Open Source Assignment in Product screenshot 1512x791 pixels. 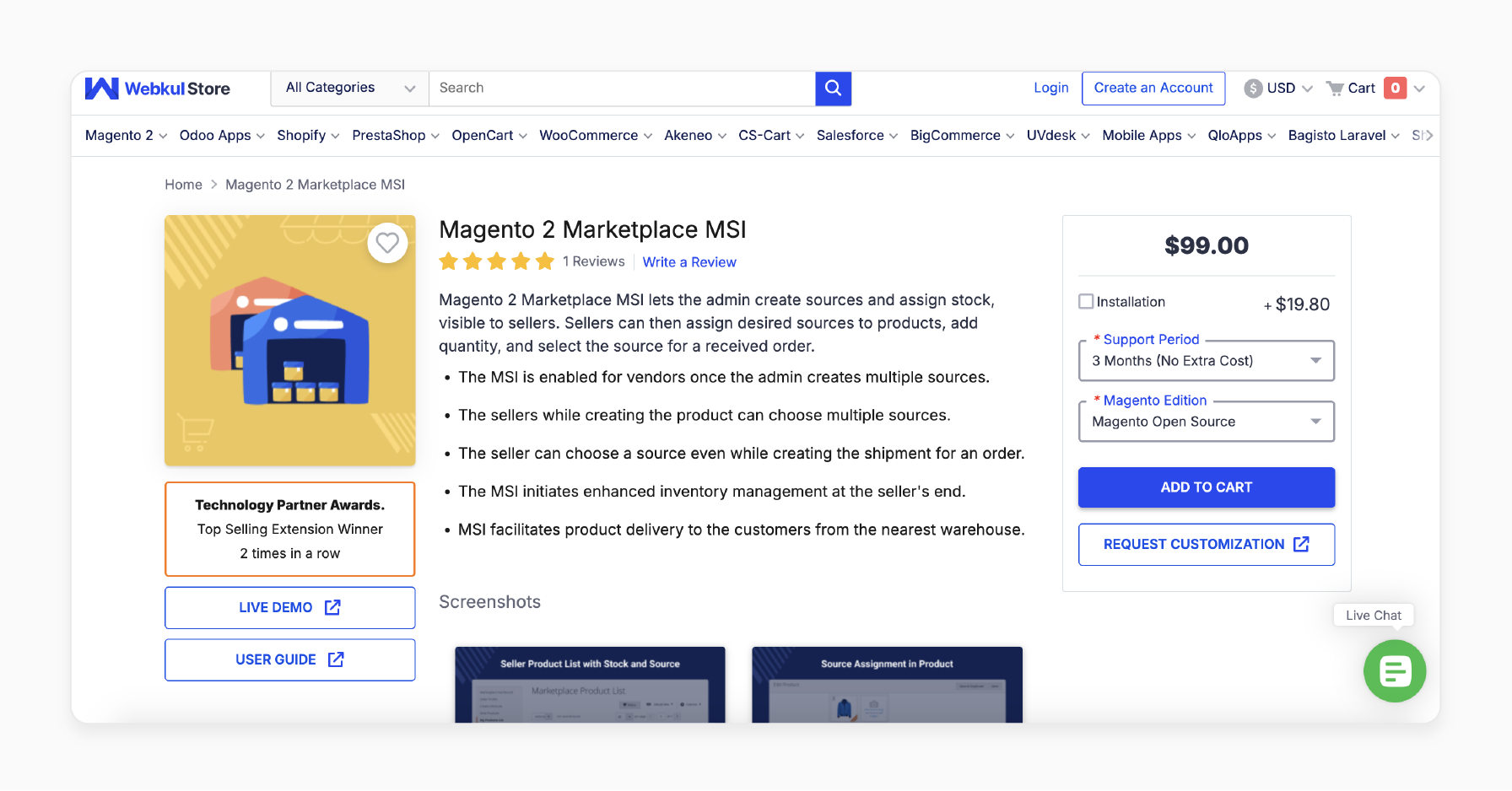tap(887, 685)
